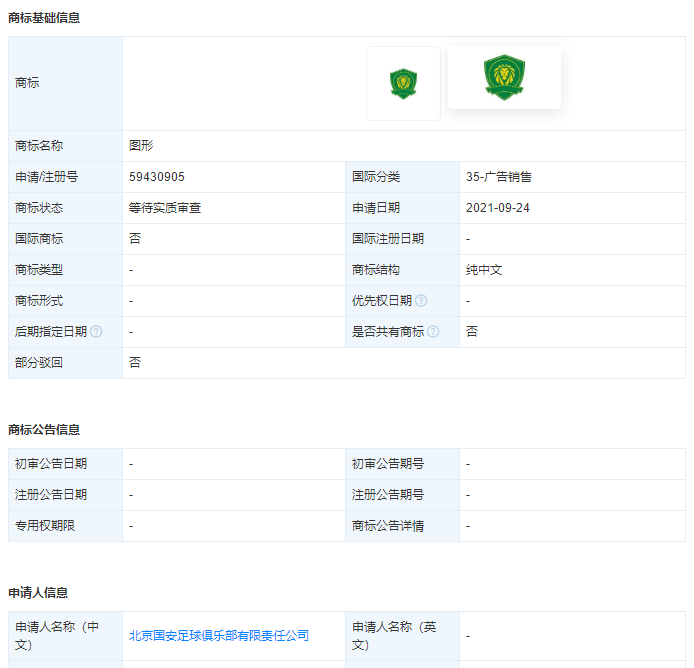Select the class value 35-广告销售

499,177
